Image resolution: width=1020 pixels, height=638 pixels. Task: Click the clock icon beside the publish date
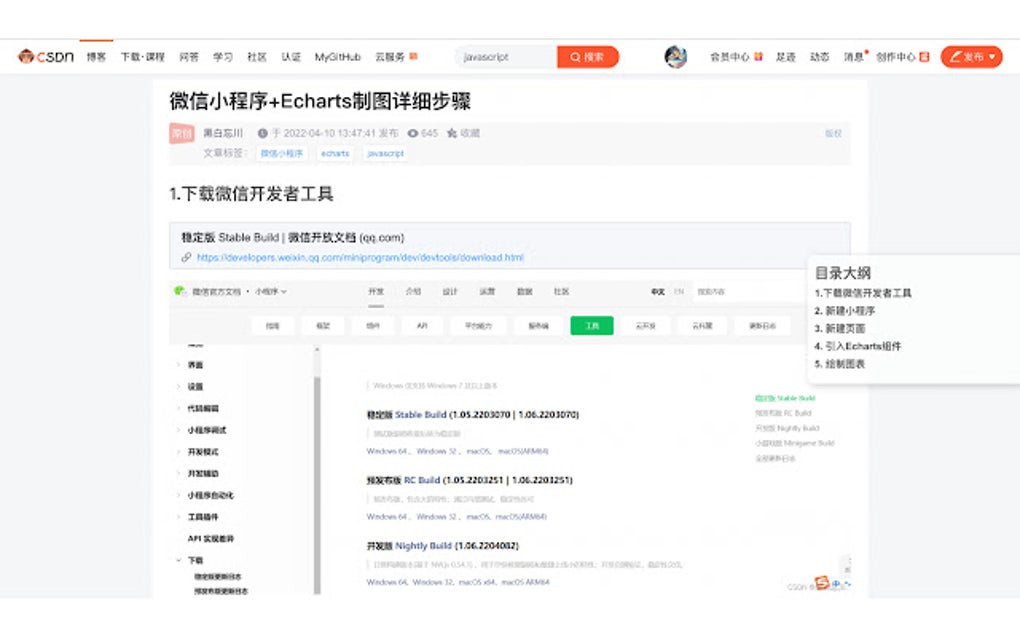click(263, 133)
